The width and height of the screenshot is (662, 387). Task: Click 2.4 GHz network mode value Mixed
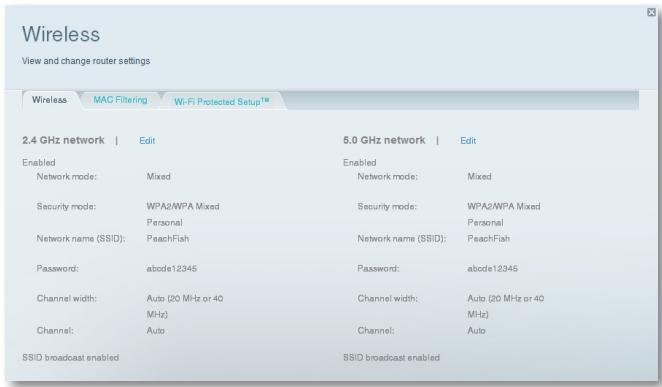point(158,176)
